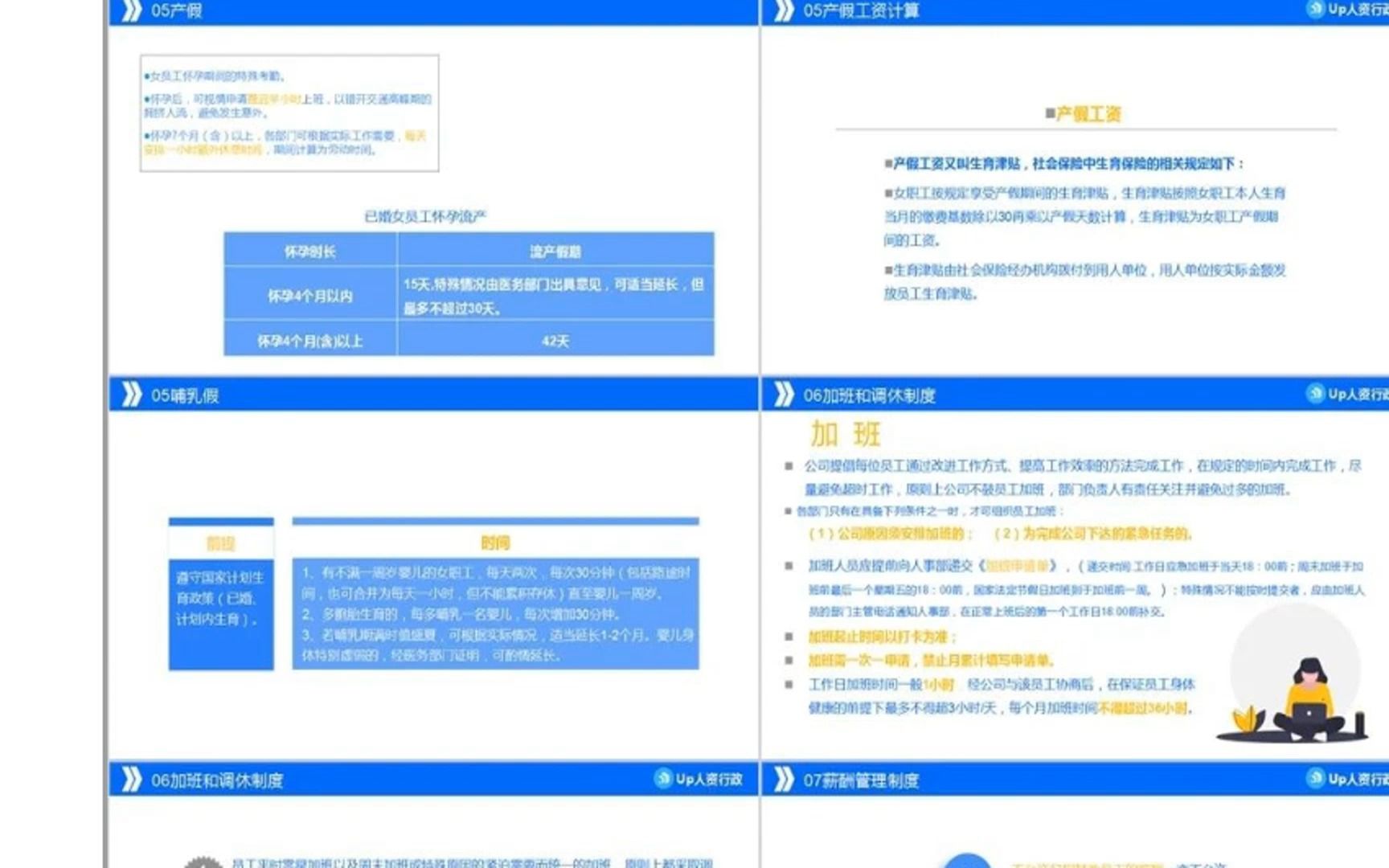Viewport: 1389px width, 868px height.
Task: Click the 已婚女员工怀孕流产 table caption
Action: (425, 216)
